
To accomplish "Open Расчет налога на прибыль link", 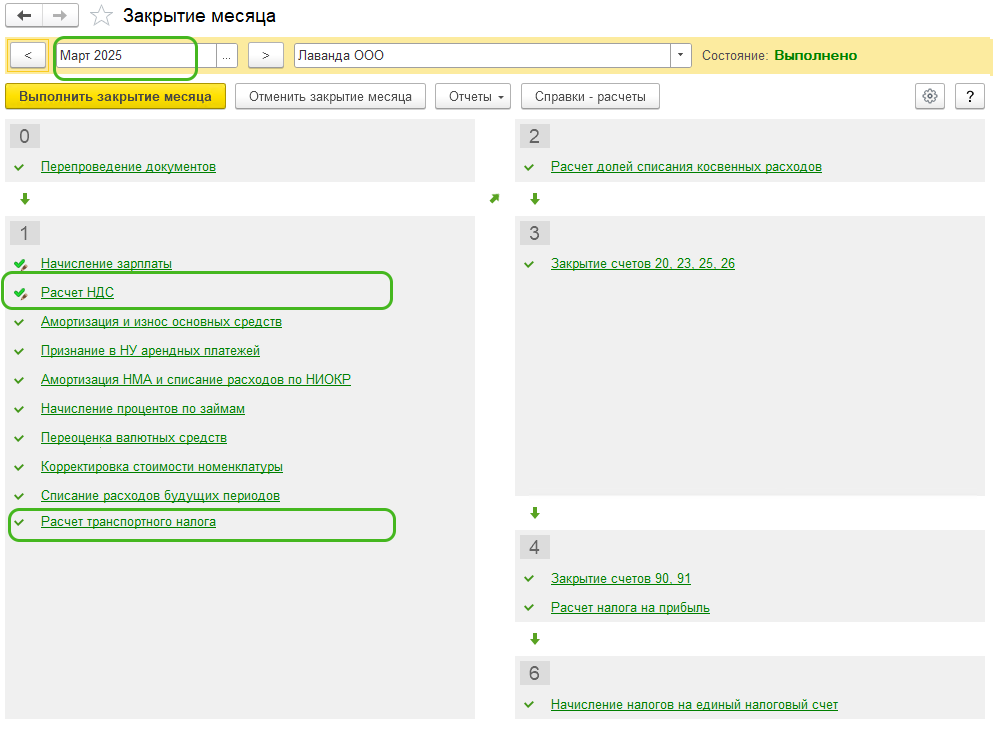I will (x=630, y=608).
